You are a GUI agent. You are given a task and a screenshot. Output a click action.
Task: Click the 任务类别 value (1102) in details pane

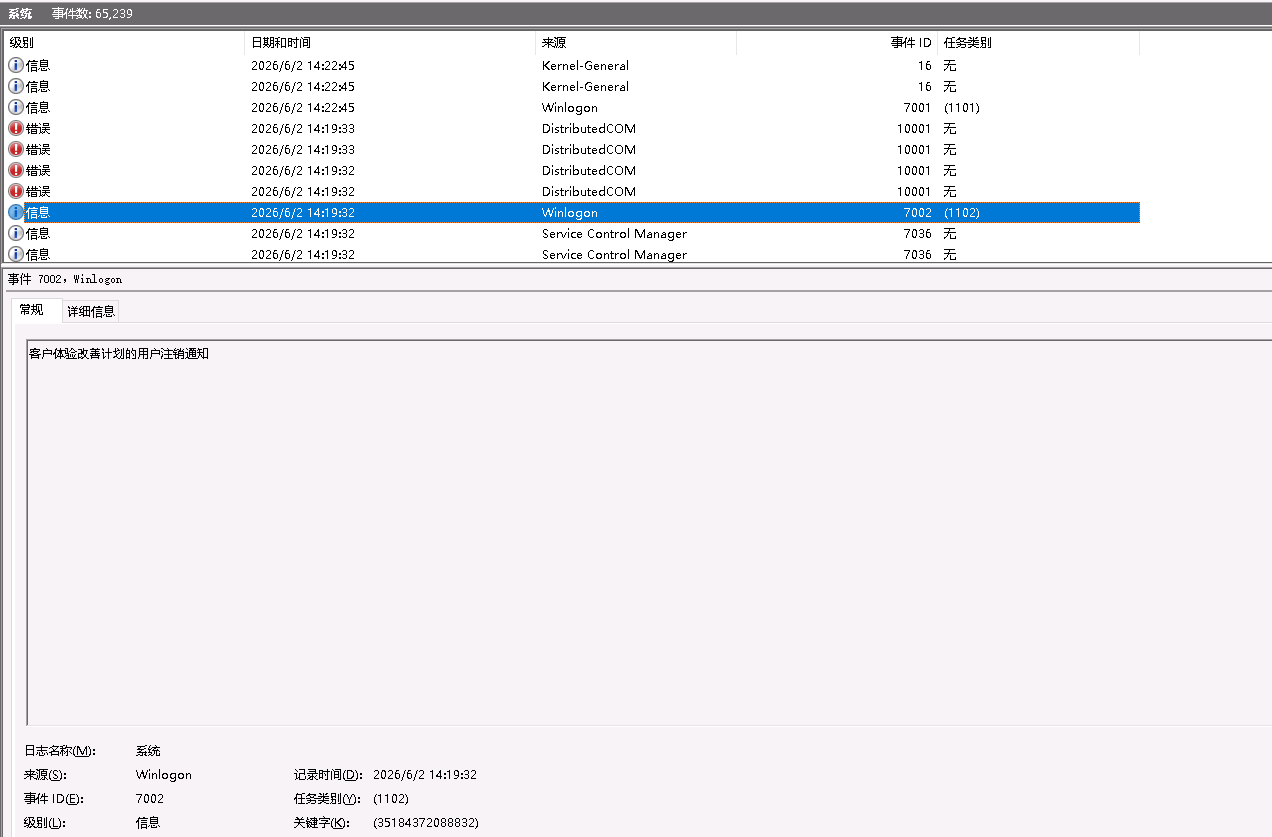click(391, 799)
